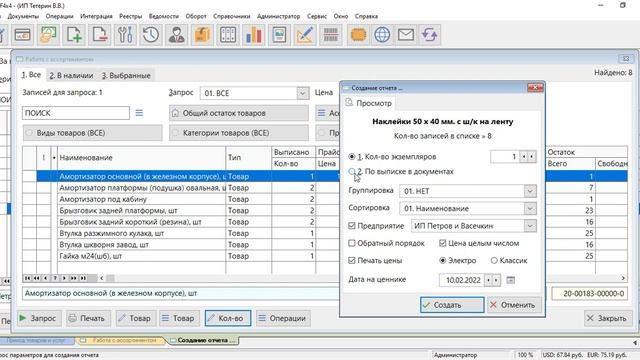Increase the copies count stepper
This screenshot has height=360, width=640.
pos(531,157)
